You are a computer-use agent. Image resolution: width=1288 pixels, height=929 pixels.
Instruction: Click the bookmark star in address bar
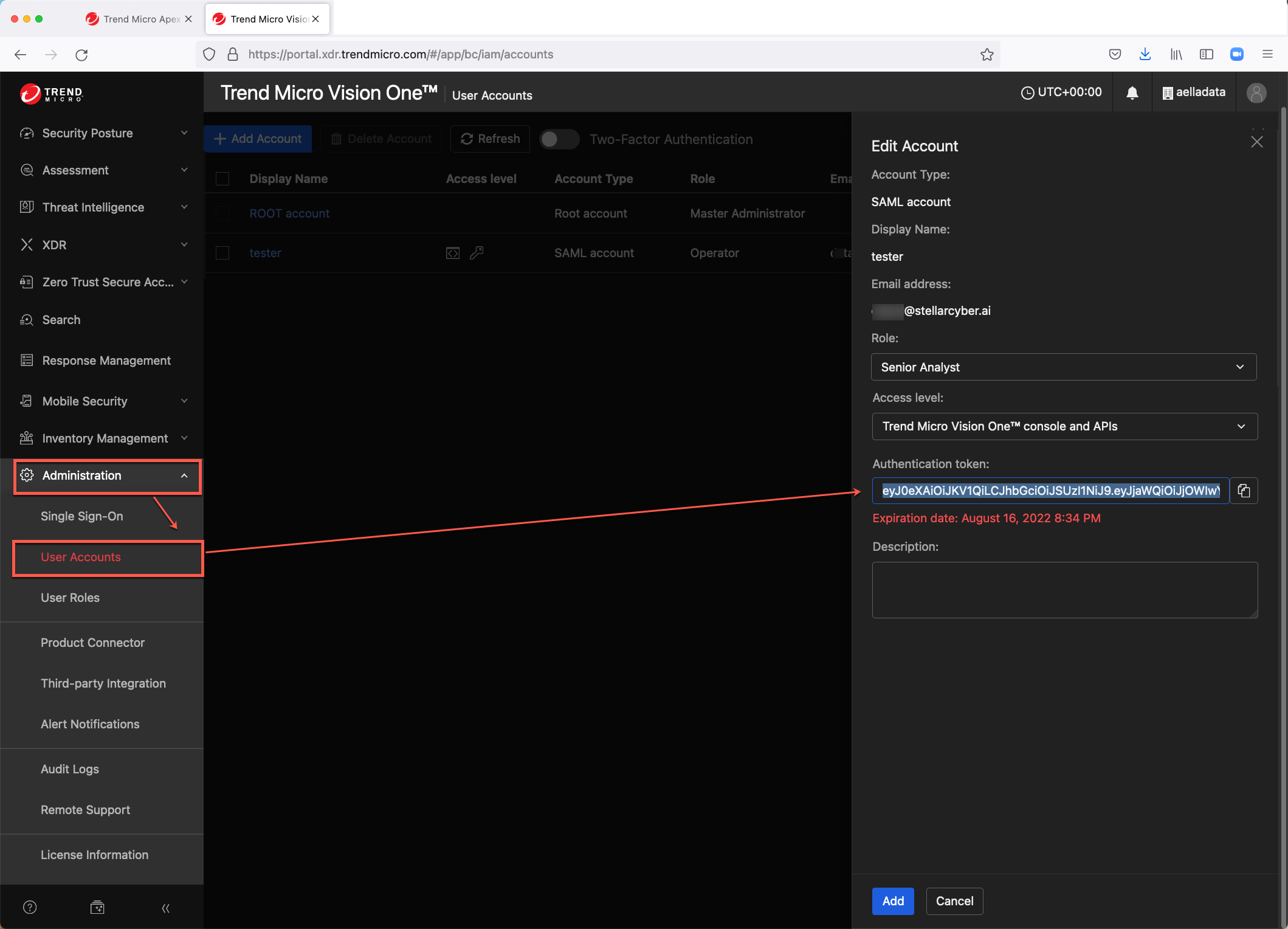tap(987, 55)
